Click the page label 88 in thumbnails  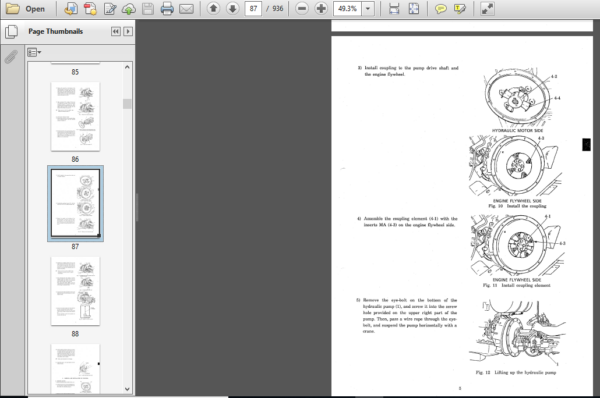[75, 334]
